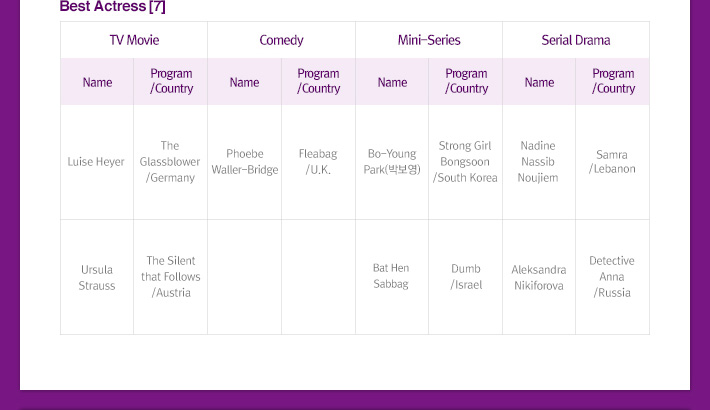This screenshot has height=410, width=710.
Task: Select Bat Hen Sabbag name cell
Action: pyautogui.click(x=391, y=276)
